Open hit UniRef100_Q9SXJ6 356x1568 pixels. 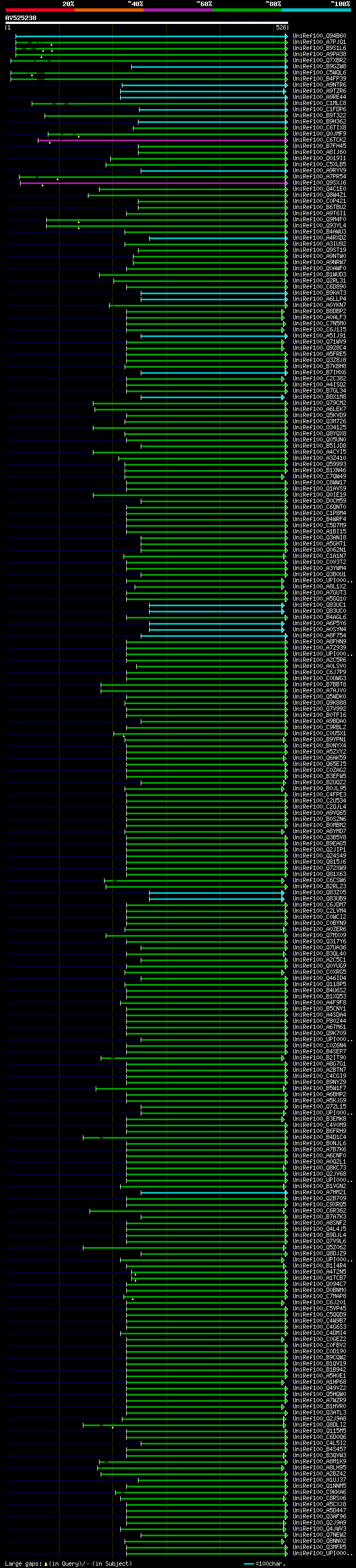[x=319, y=182]
